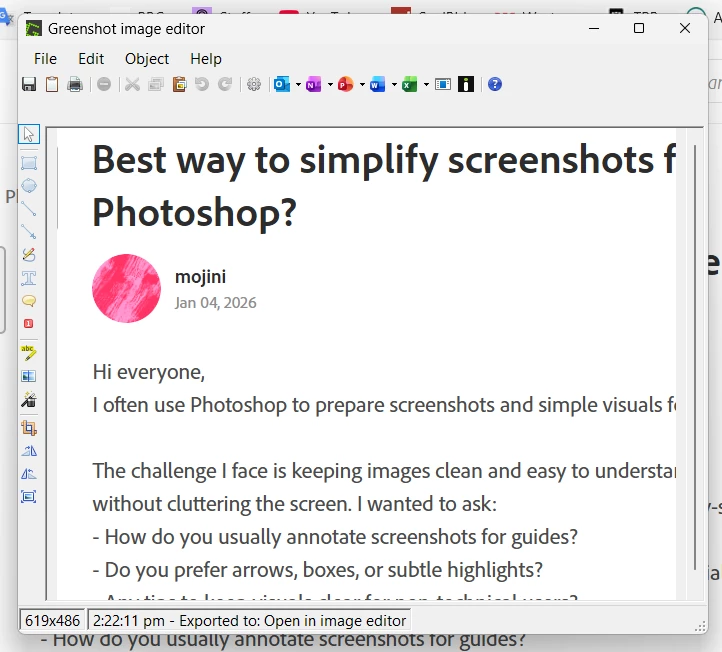Screen dimensions: 722x652
Task: Select the Draw line tool
Action: [x=29, y=209]
